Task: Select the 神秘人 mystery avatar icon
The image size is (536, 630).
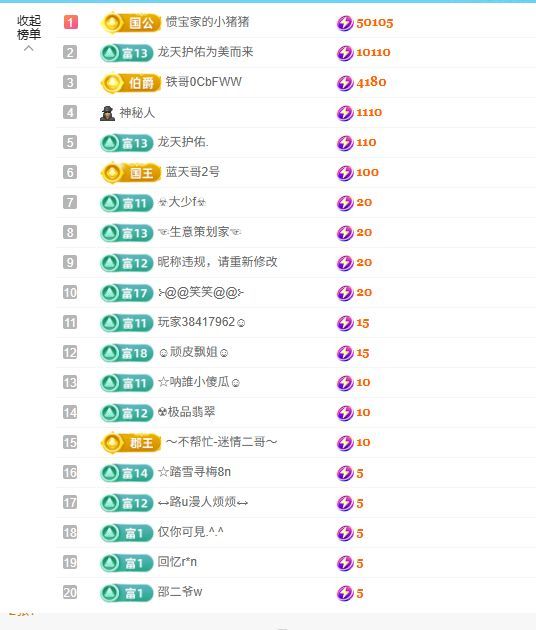Action: pos(107,113)
